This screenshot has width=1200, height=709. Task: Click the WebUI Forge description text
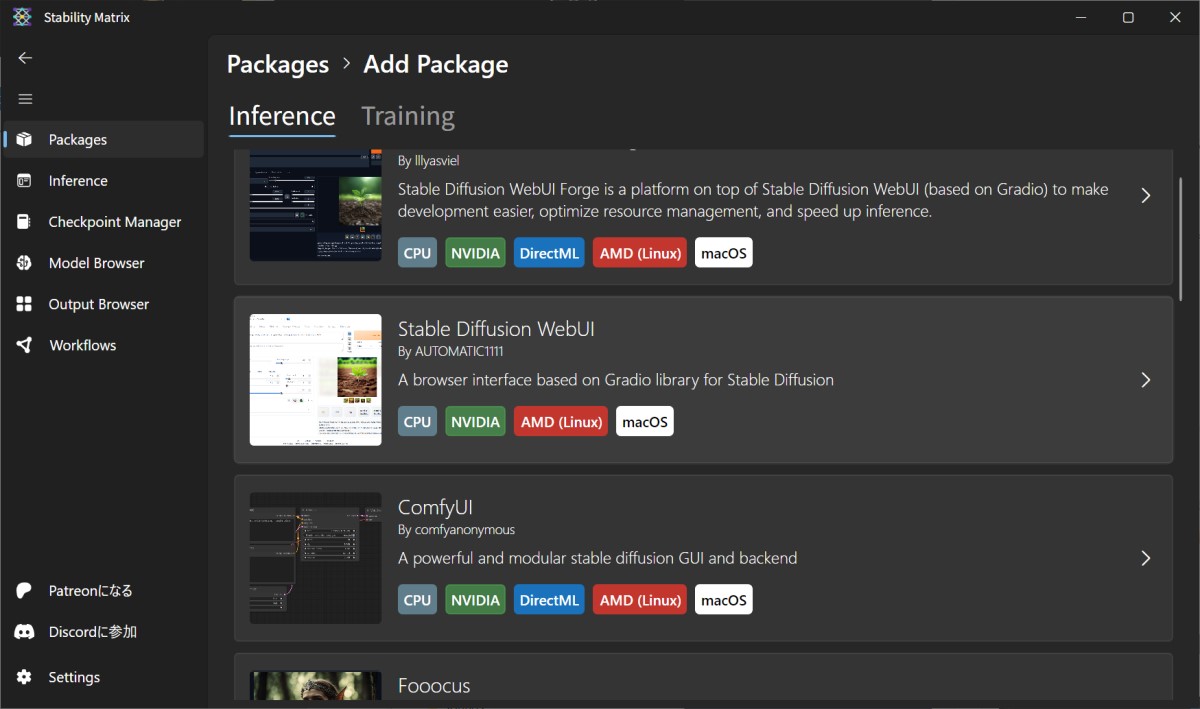[x=753, y=200]
